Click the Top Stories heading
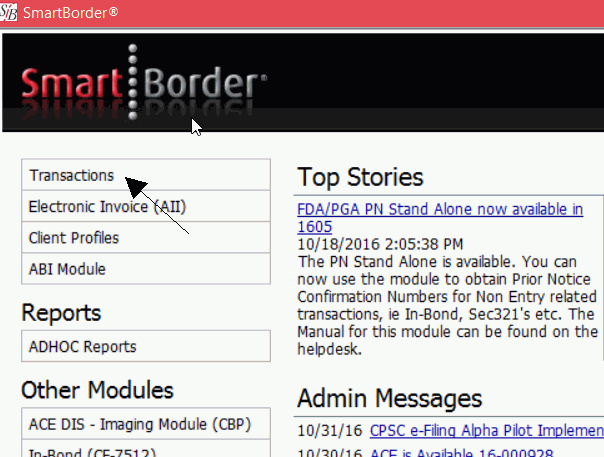604x457 pixels. (x=360, y=177)
